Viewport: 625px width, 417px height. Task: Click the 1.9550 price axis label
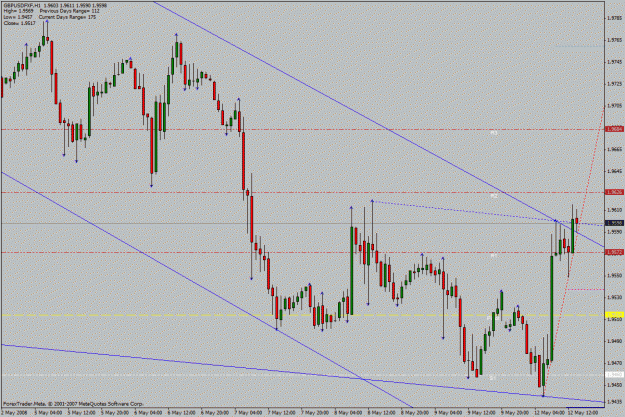(614, 275)
